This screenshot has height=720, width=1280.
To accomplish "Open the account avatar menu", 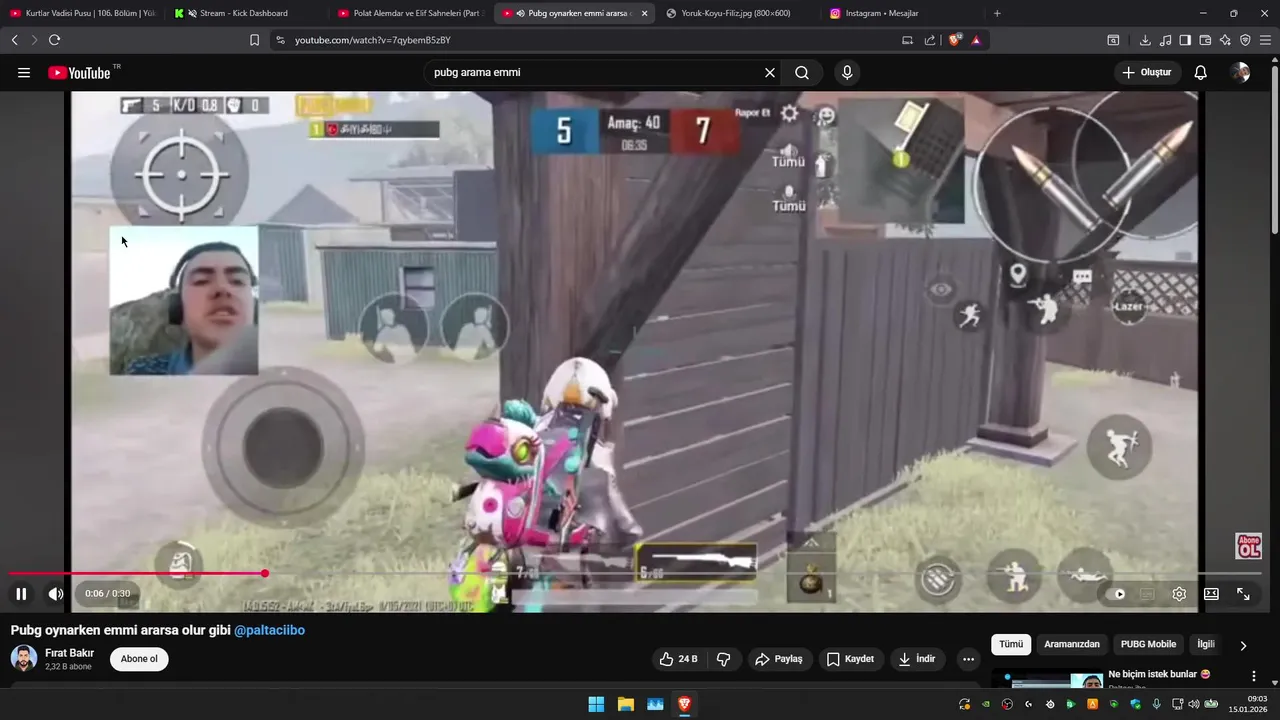I will pyautogui.click(x=1240, y=73).
